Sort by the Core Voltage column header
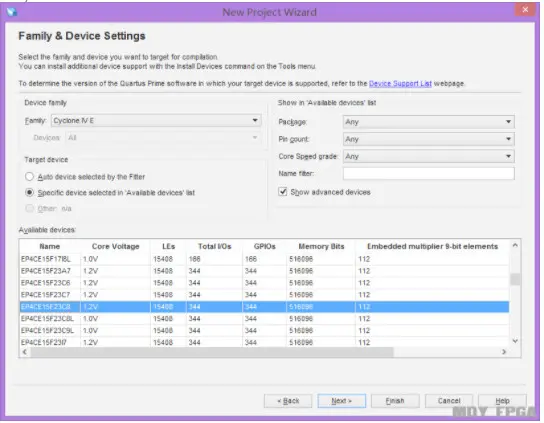 coord(115,246)
